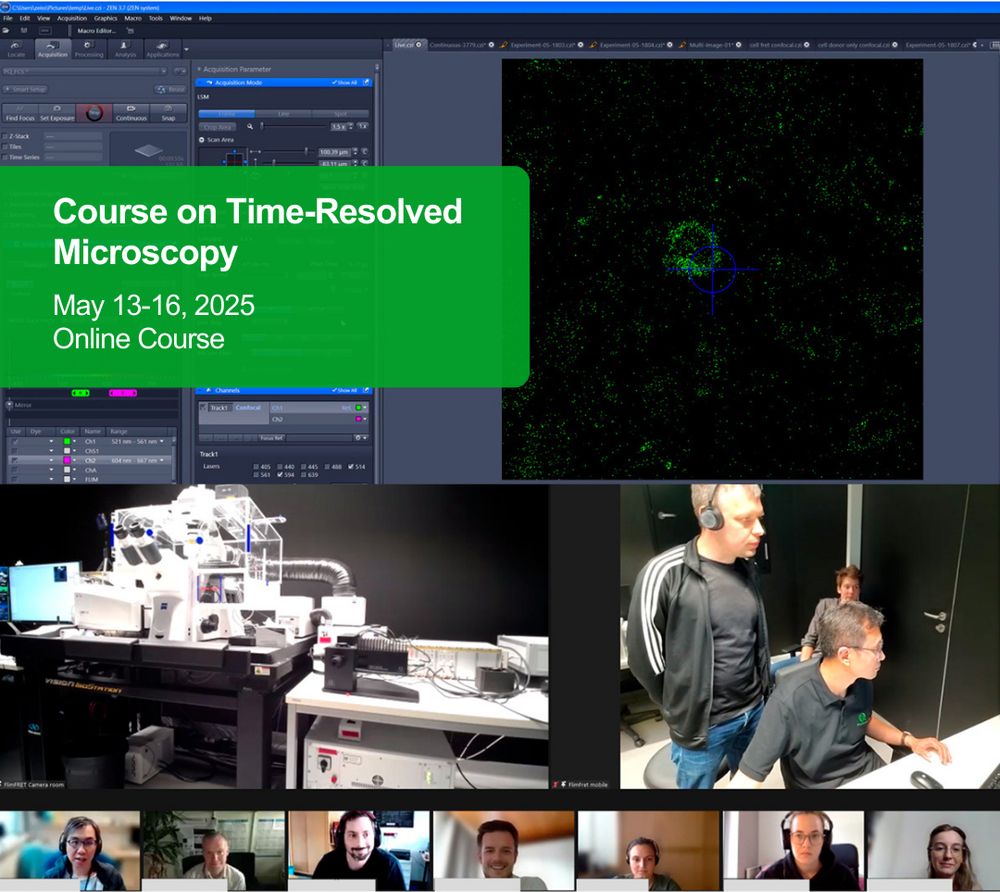The height and width of the screenshot is (892, 1000).
Task: Open the File menu
Action: click(8, 18)
